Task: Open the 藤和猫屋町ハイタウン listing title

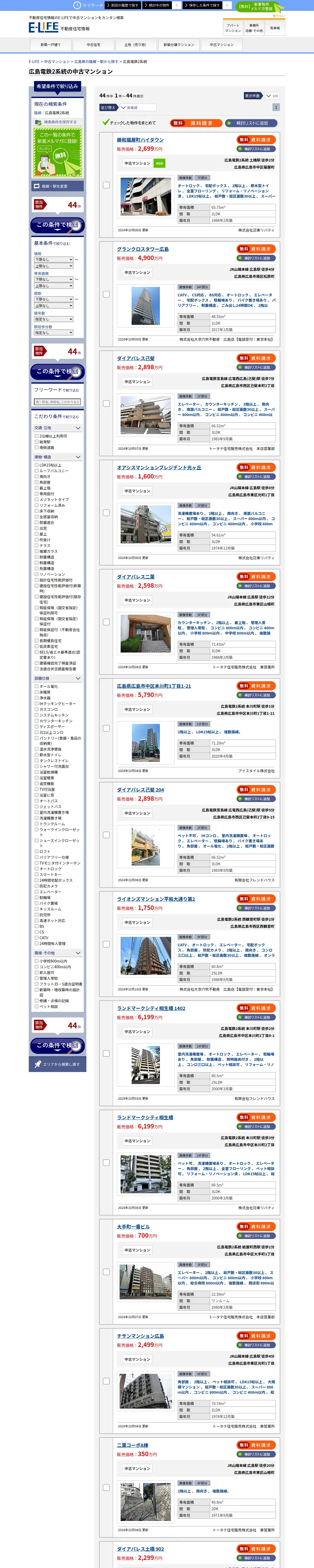Action: tap(140, 140)
